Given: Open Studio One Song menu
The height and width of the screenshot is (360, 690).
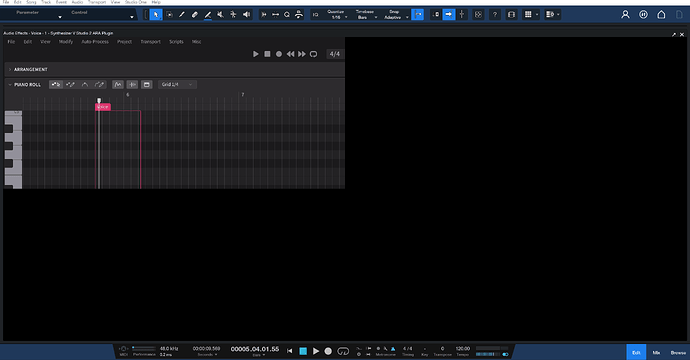Looking at the screenshot, I should (31, 2).
